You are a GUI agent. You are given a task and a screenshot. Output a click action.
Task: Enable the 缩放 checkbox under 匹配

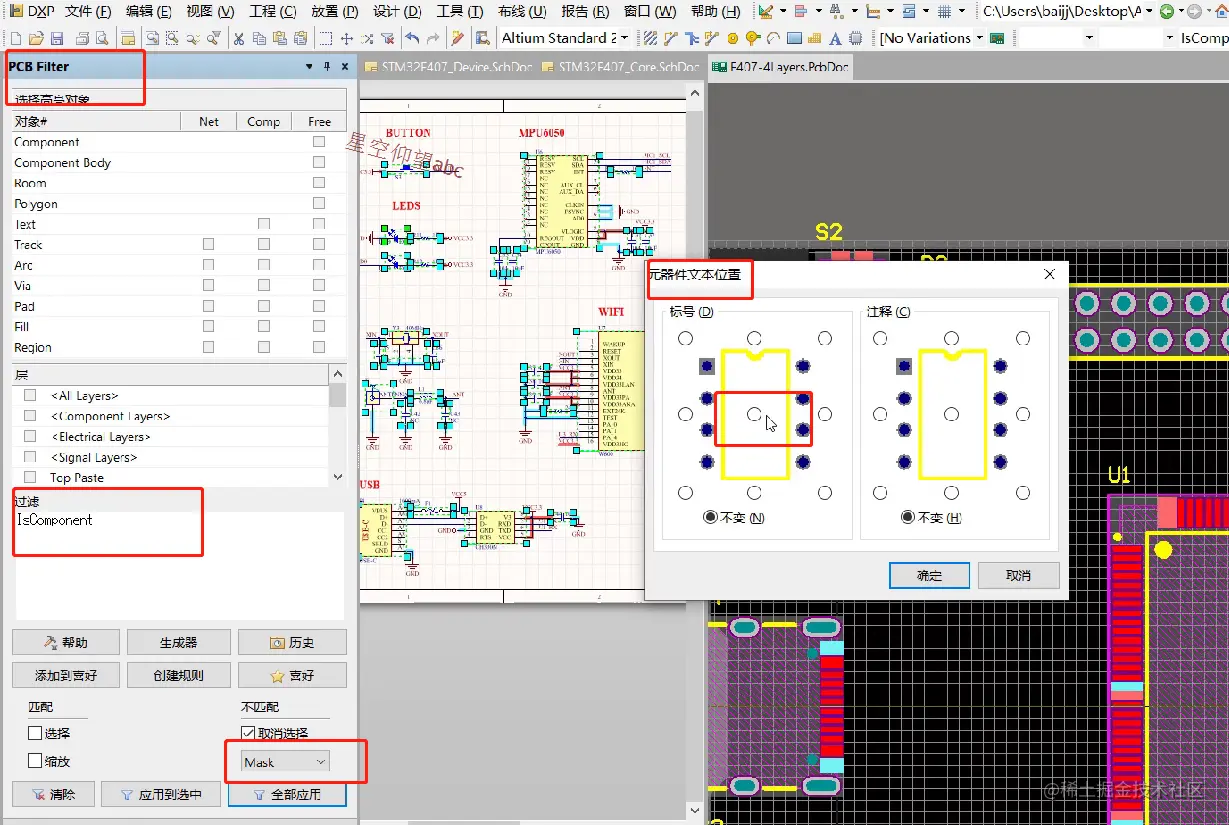click(36, 761)
